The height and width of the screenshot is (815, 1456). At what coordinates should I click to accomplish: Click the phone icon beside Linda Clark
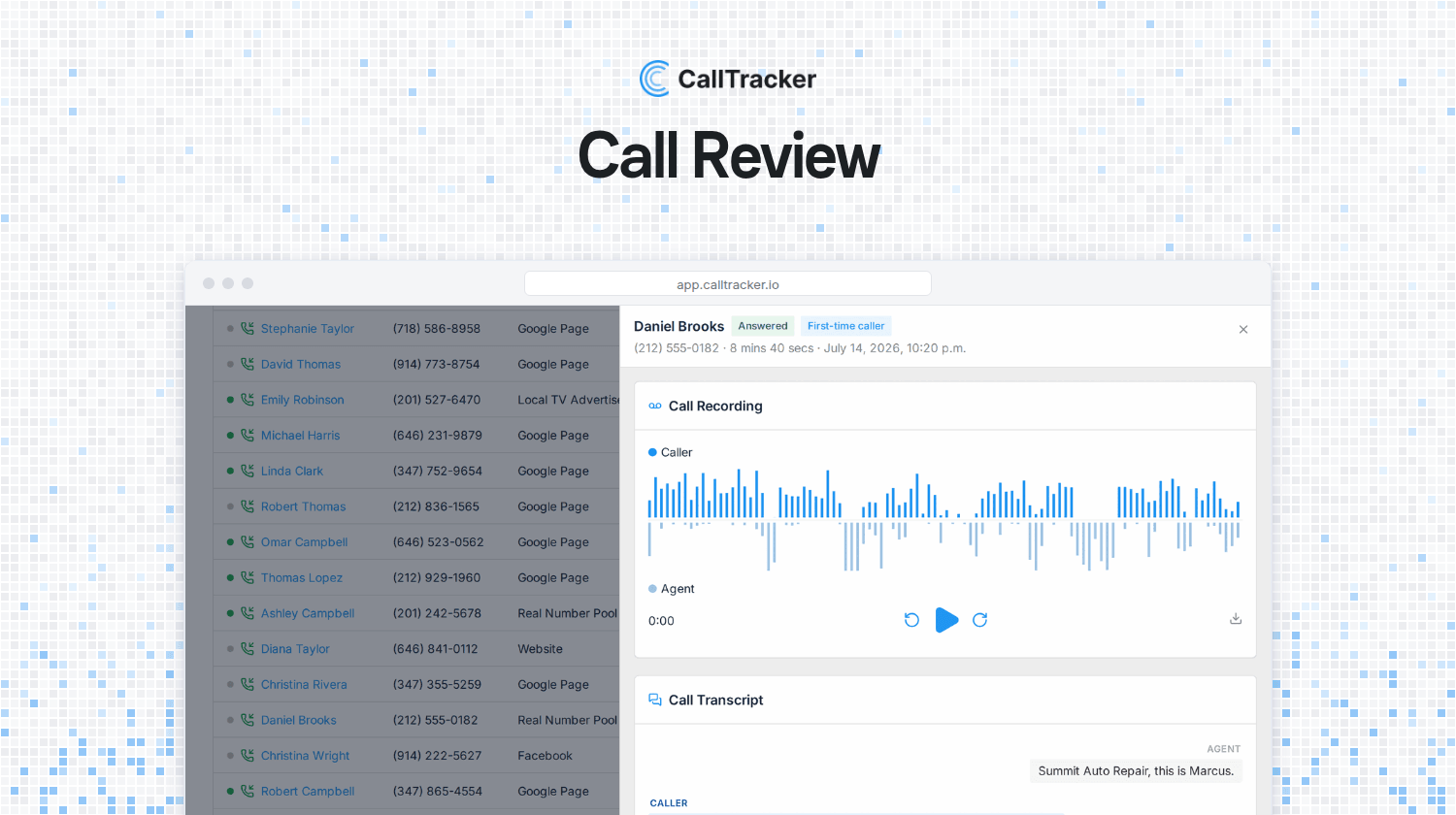tap(248, 472)
